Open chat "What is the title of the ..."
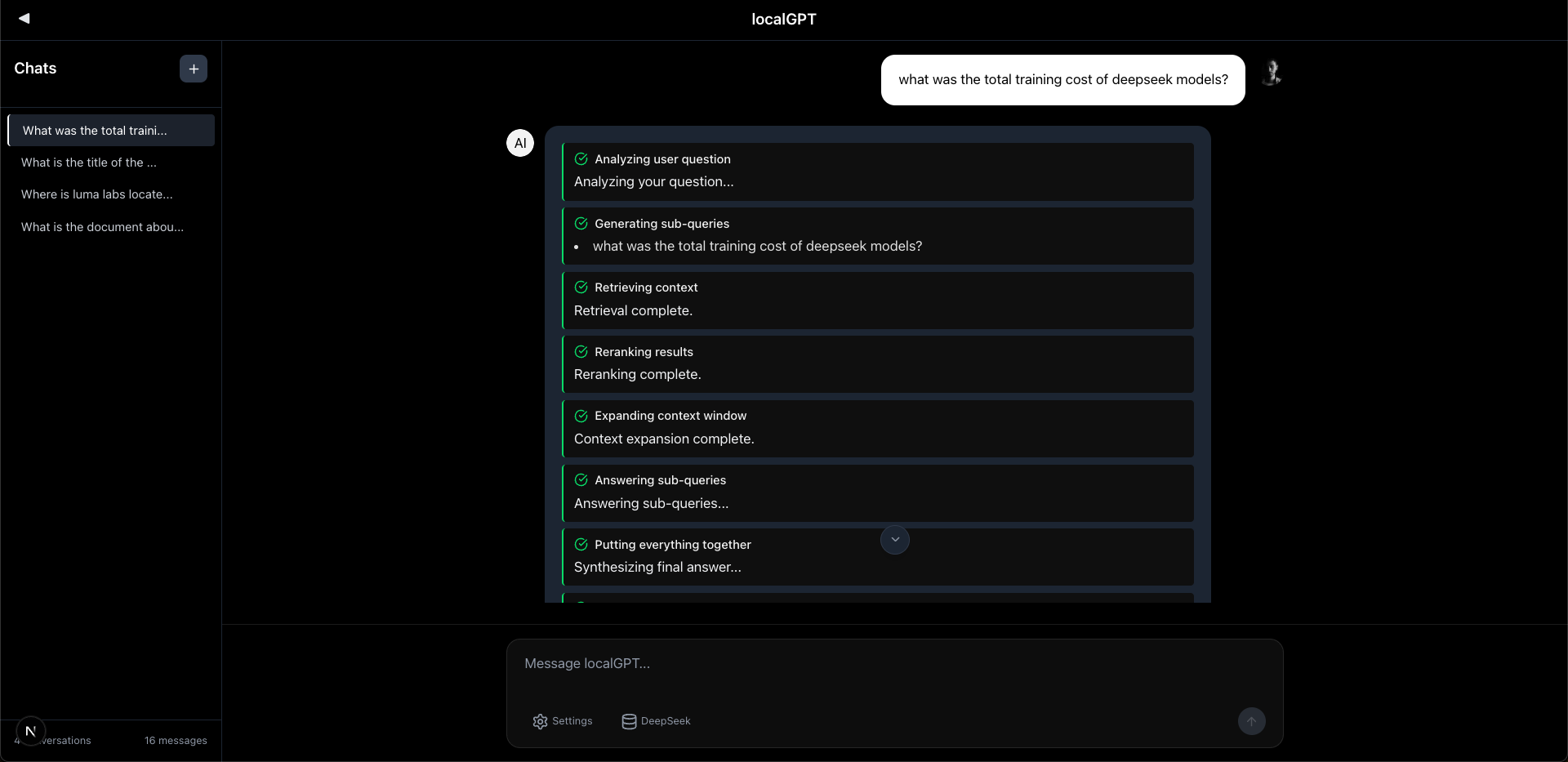The image size is (1568, 762). pyautogui.click(x=89, y=163)
